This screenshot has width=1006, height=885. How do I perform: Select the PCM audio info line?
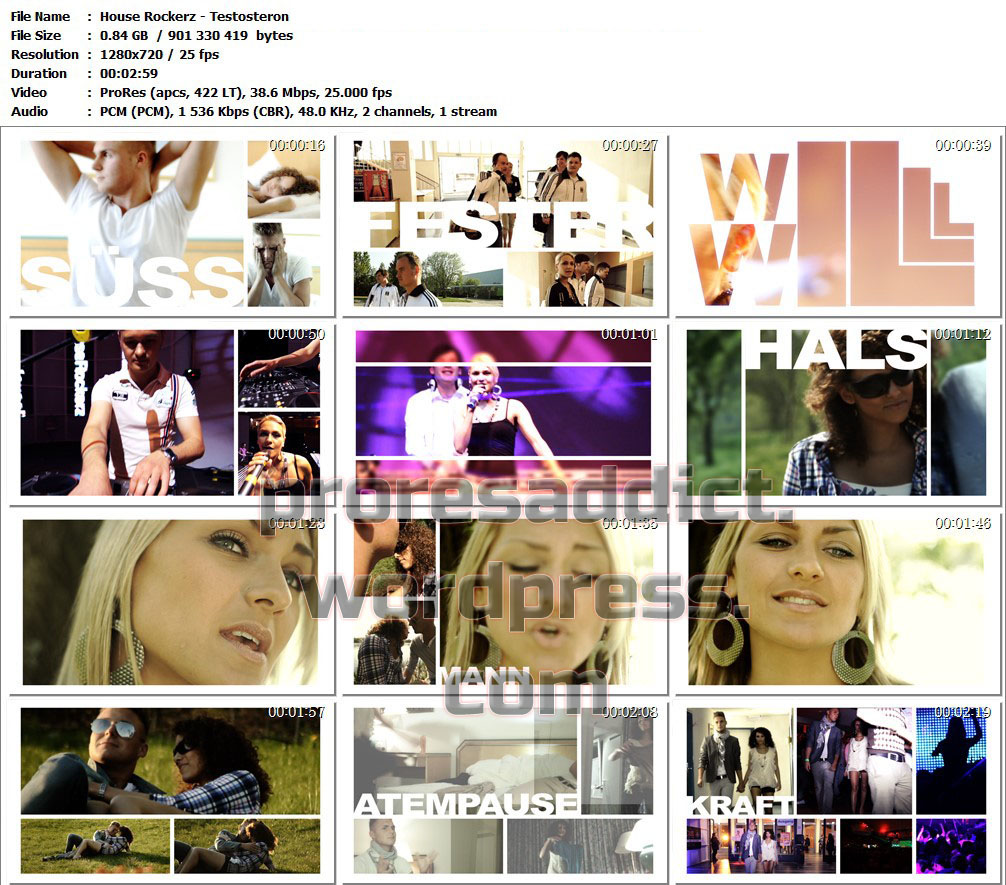tap(298, 111)
